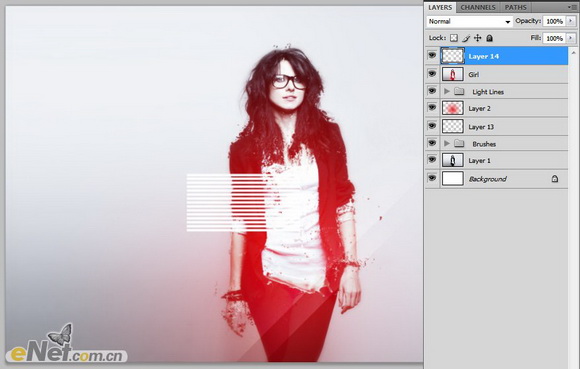Select the layer named Girl
This screenshot has width=580, height=369.
coord(473,75)
